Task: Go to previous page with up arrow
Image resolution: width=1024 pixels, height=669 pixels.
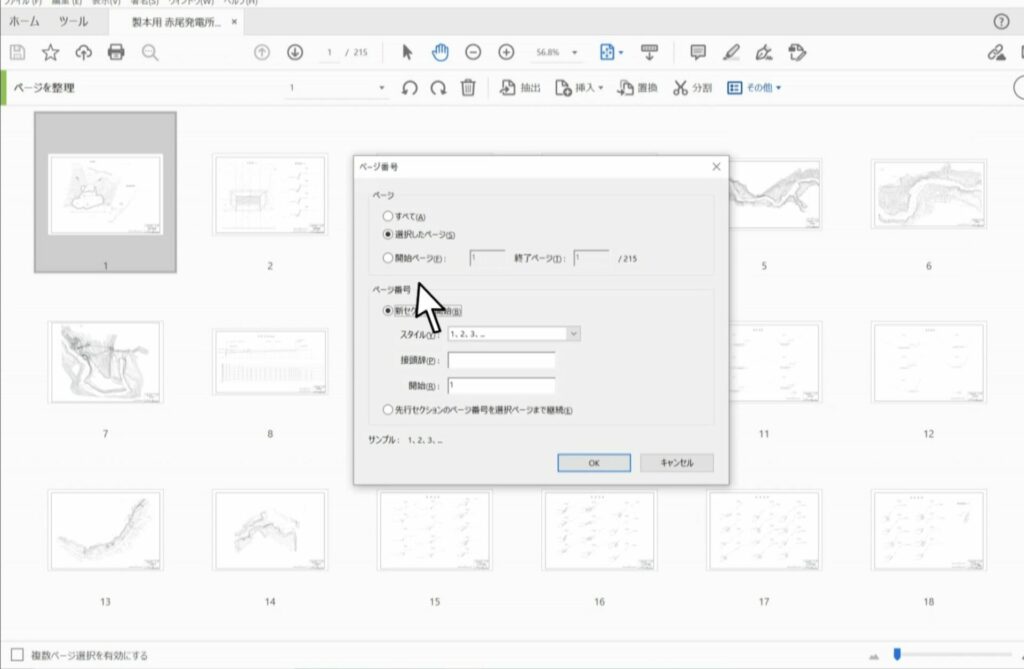Action: click(262, 52)
